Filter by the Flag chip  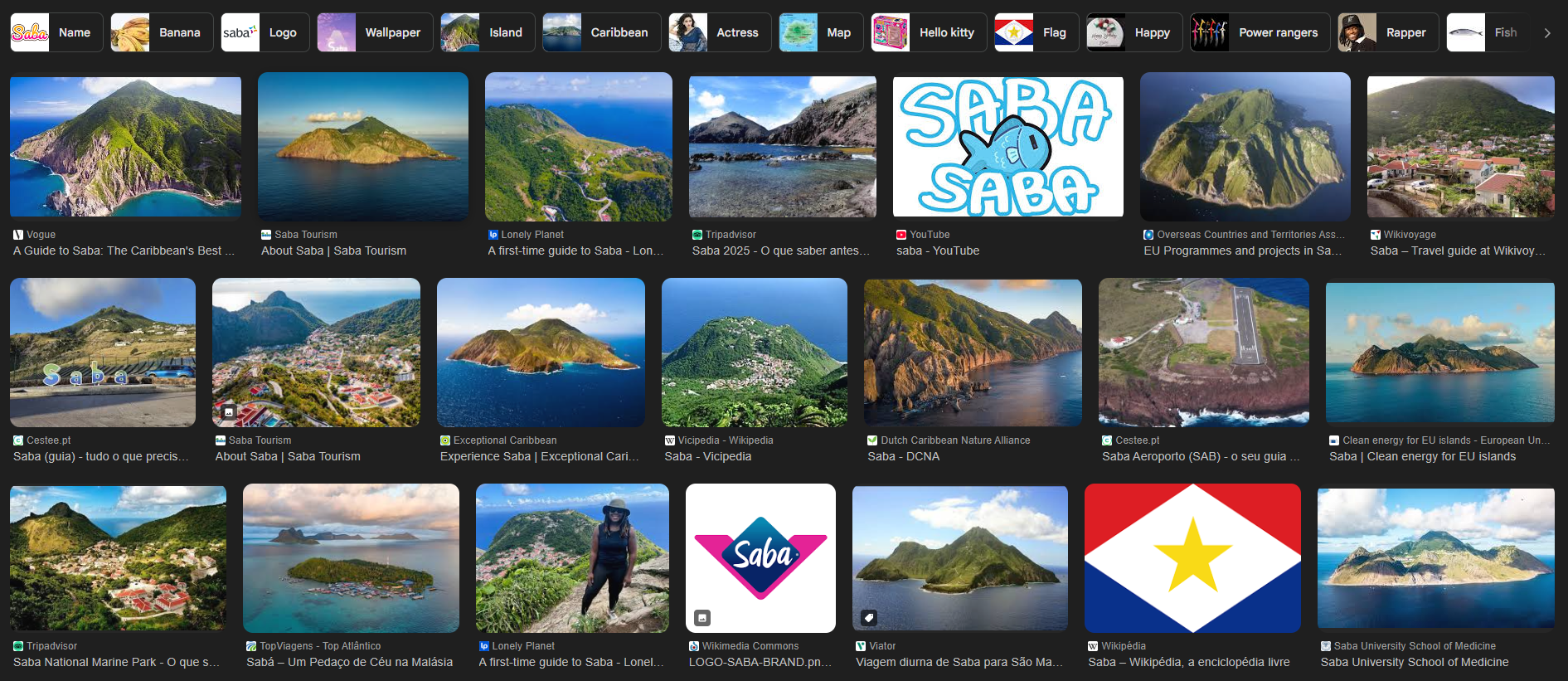click(x=1036, y=32)
